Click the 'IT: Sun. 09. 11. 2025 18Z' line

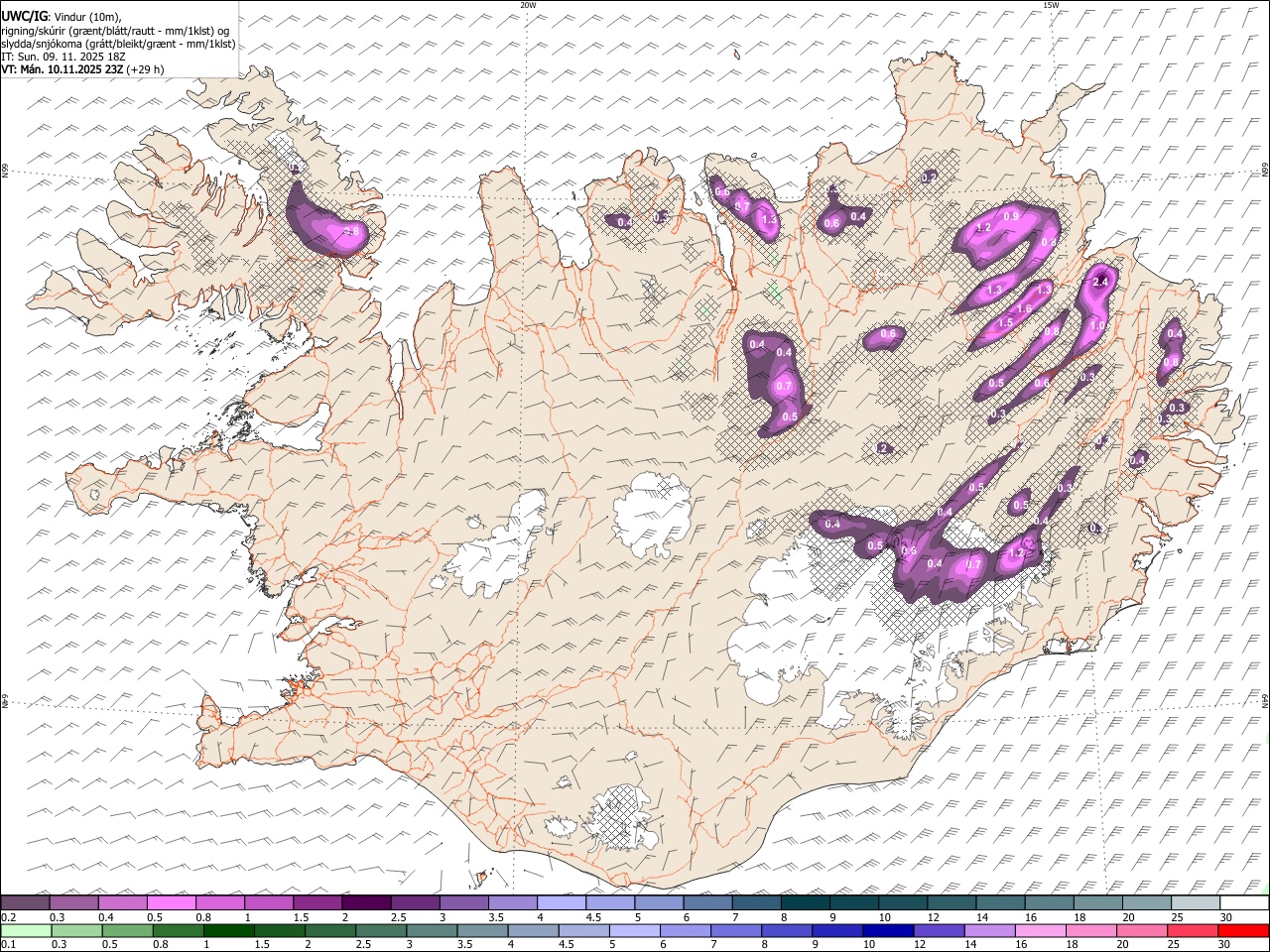pyautogui.click(x=63, y=57)
